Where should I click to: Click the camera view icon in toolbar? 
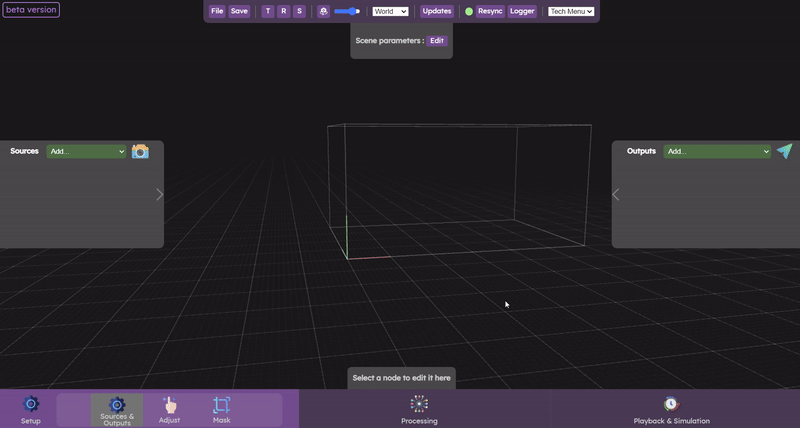[x=323, y=11]
